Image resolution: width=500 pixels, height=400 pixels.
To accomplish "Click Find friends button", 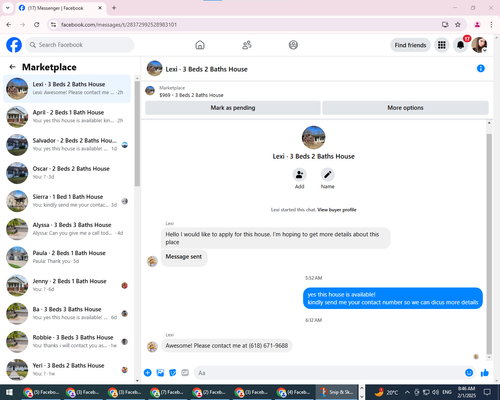I will (x=410, y=45).
